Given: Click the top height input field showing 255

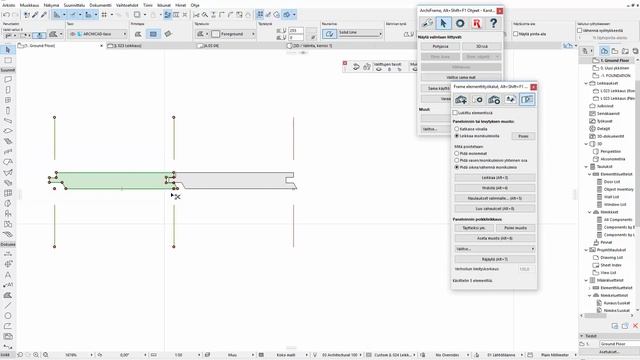Looking at the screenshot, I should pyautogui.click(x=296, y=31).
